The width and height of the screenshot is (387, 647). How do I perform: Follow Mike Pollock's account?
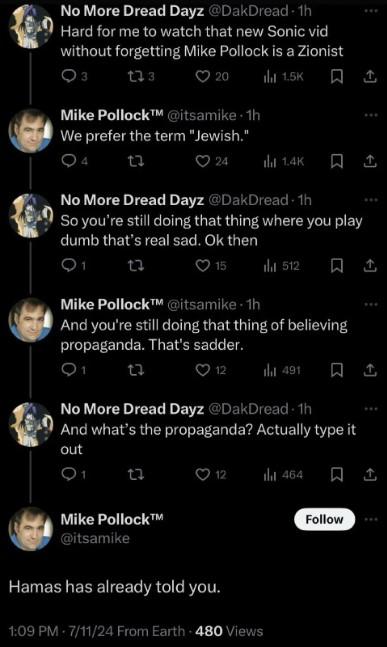click(x=324, y=519)
